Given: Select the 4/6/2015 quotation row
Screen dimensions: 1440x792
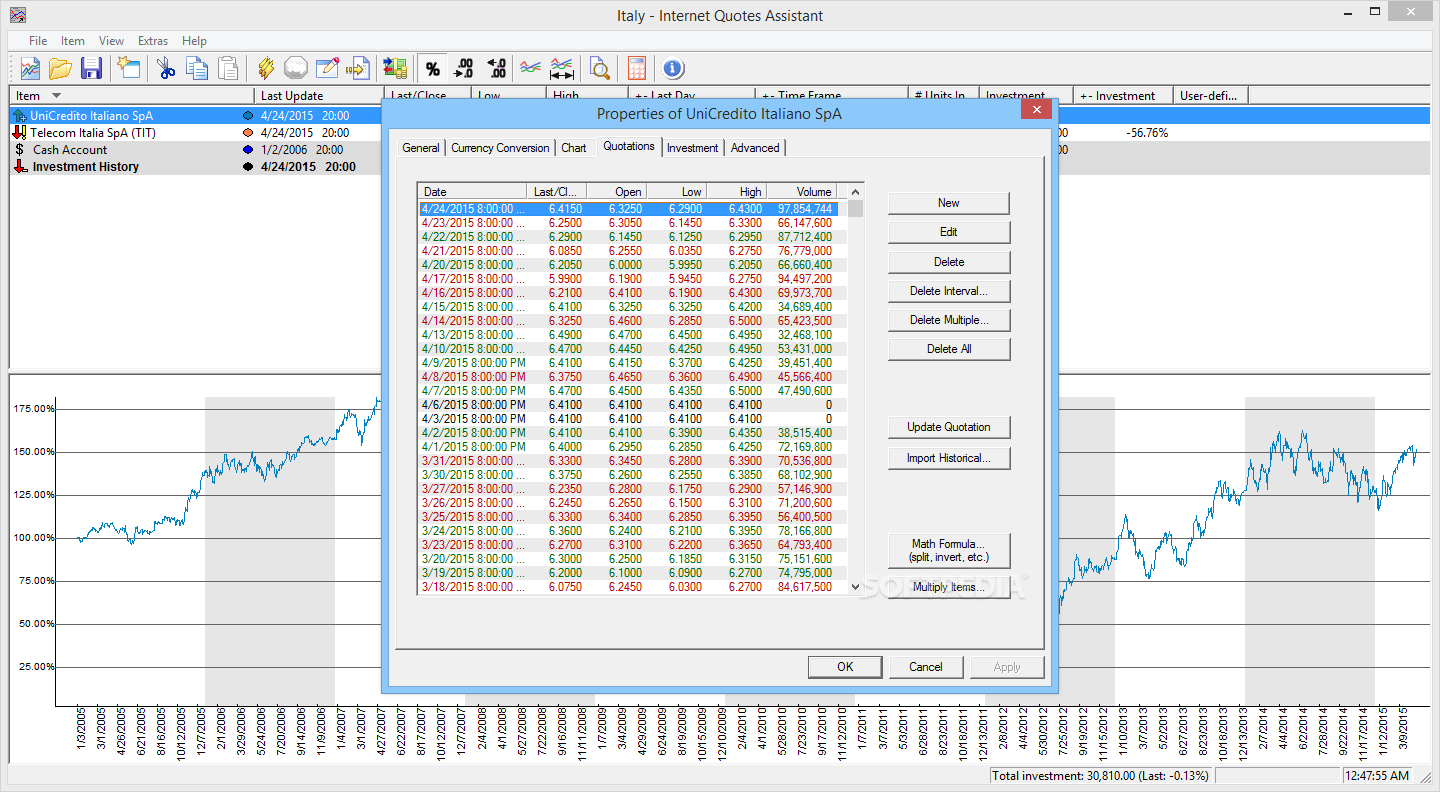Looking at the screenshot, I should 627,405.
